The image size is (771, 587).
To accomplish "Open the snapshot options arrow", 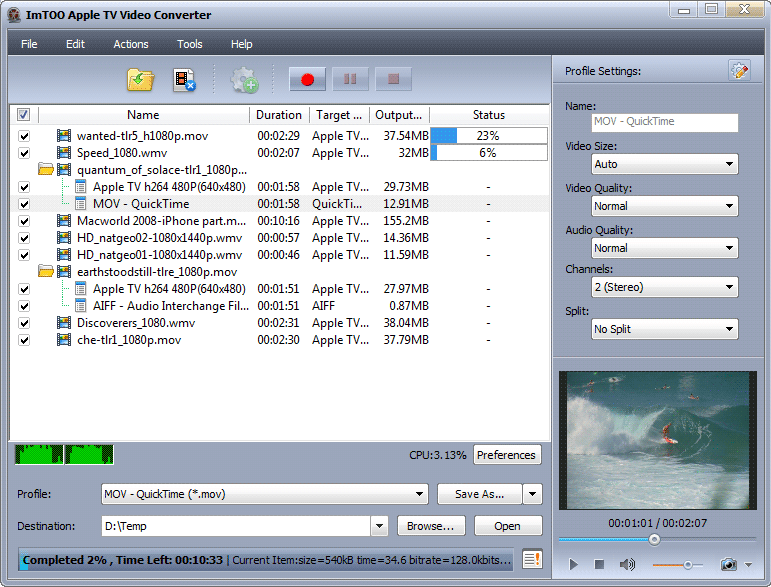I will click(748, 565).
